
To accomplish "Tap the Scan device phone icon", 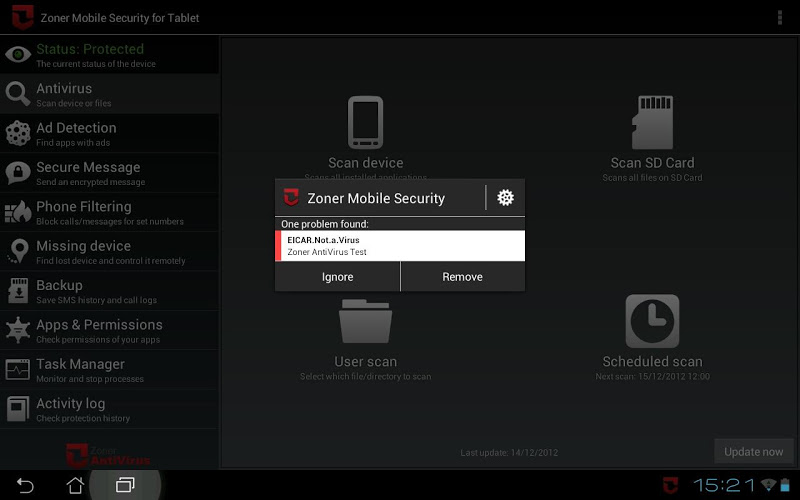I will (x=365, y=122).
